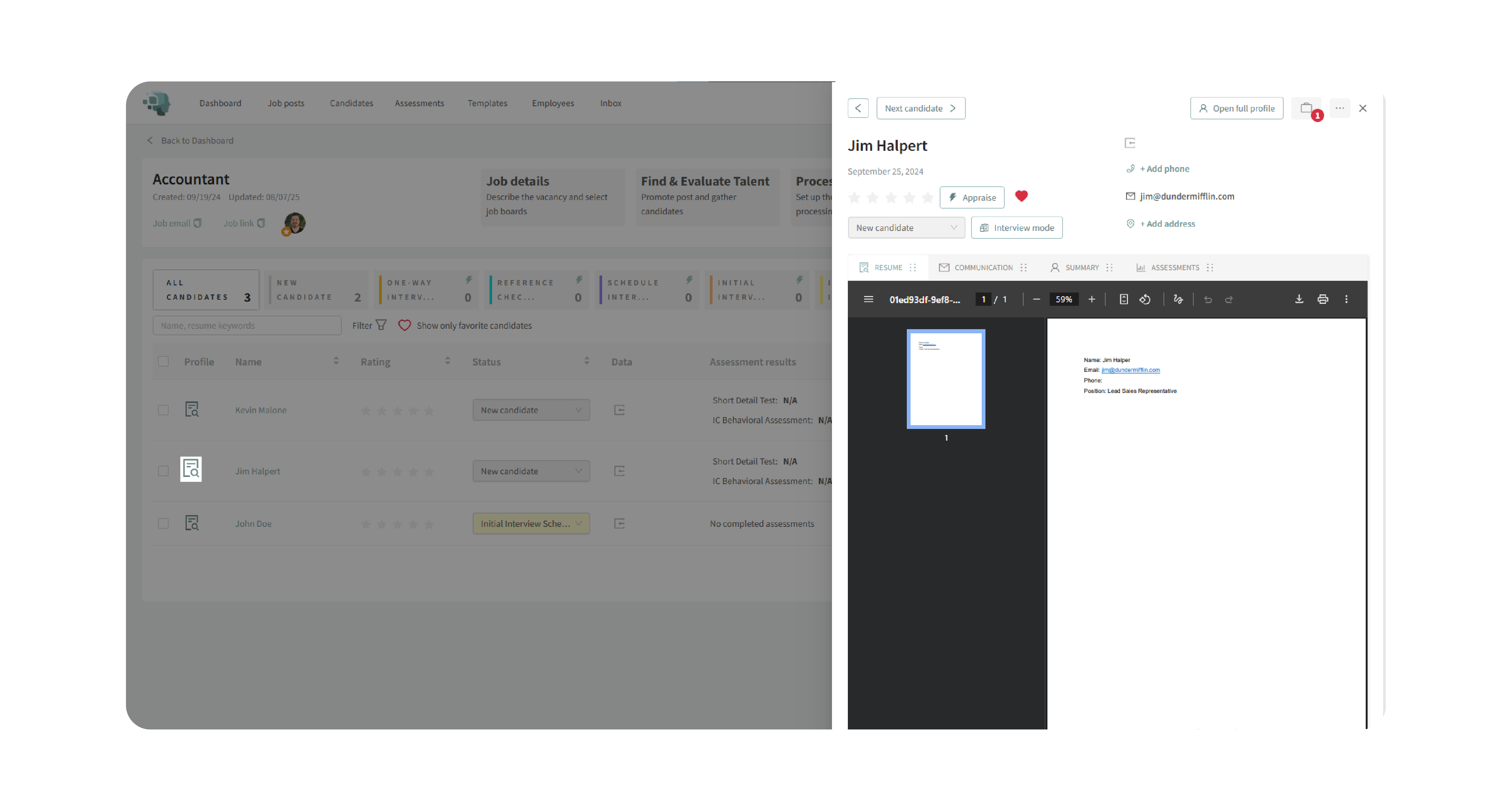Image resolution: width=1512 pixels, height=811 pixels.
Task: Rotate the PDF page counterclockwise
Action: 1145,299
